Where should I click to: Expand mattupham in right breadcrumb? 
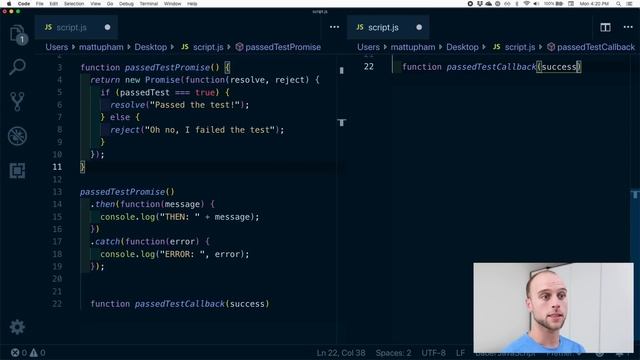coord(413,47)
